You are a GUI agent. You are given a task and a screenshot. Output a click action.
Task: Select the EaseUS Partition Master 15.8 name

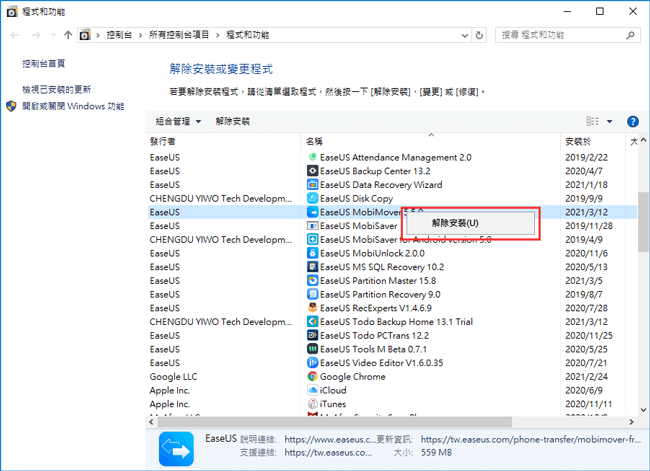[x=378, y=281]
